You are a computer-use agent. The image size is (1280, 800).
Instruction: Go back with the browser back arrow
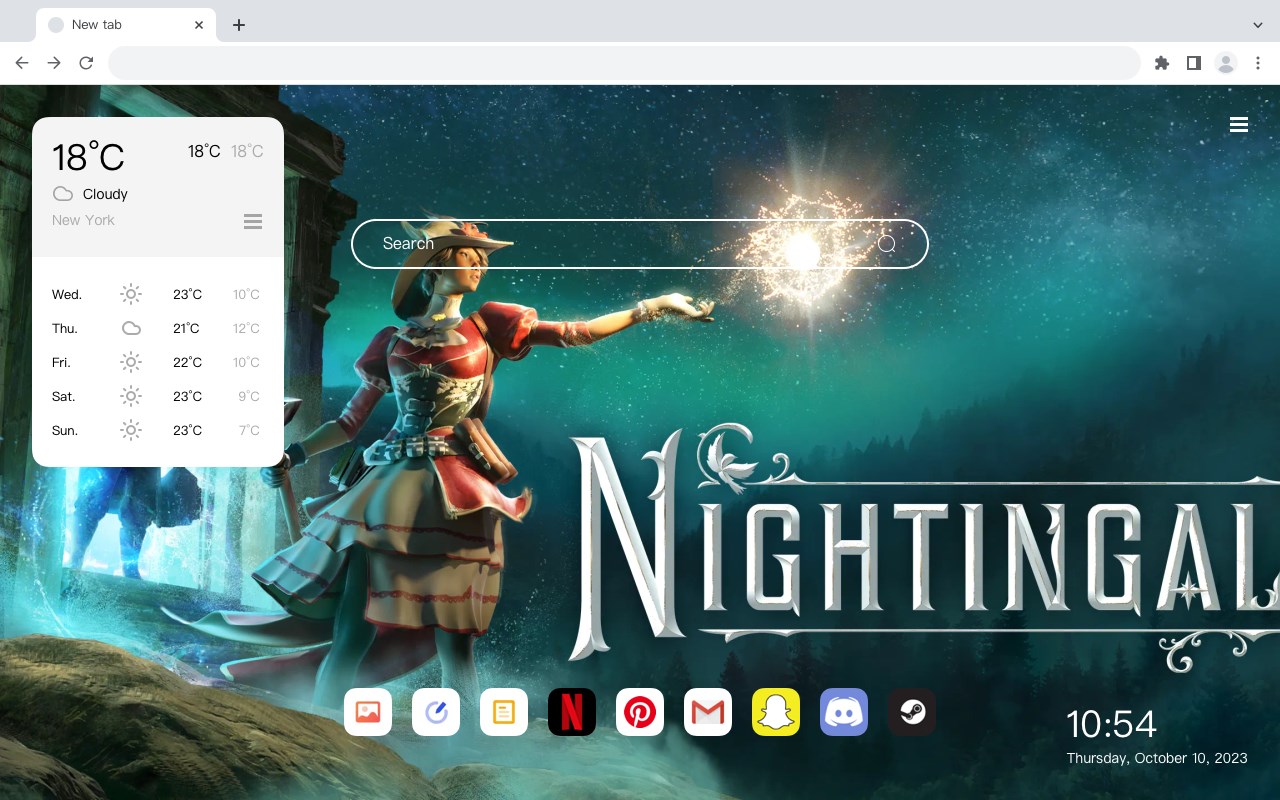22,63
